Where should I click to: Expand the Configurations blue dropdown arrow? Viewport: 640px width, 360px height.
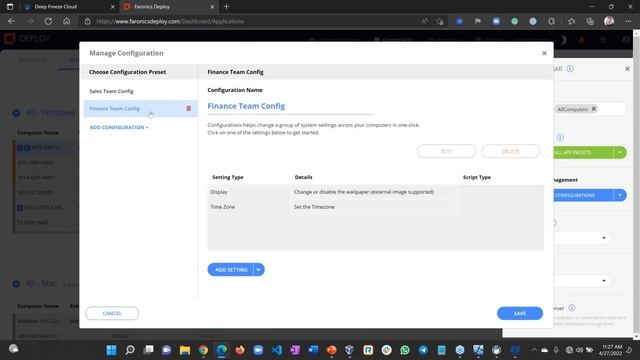point(620,195)
